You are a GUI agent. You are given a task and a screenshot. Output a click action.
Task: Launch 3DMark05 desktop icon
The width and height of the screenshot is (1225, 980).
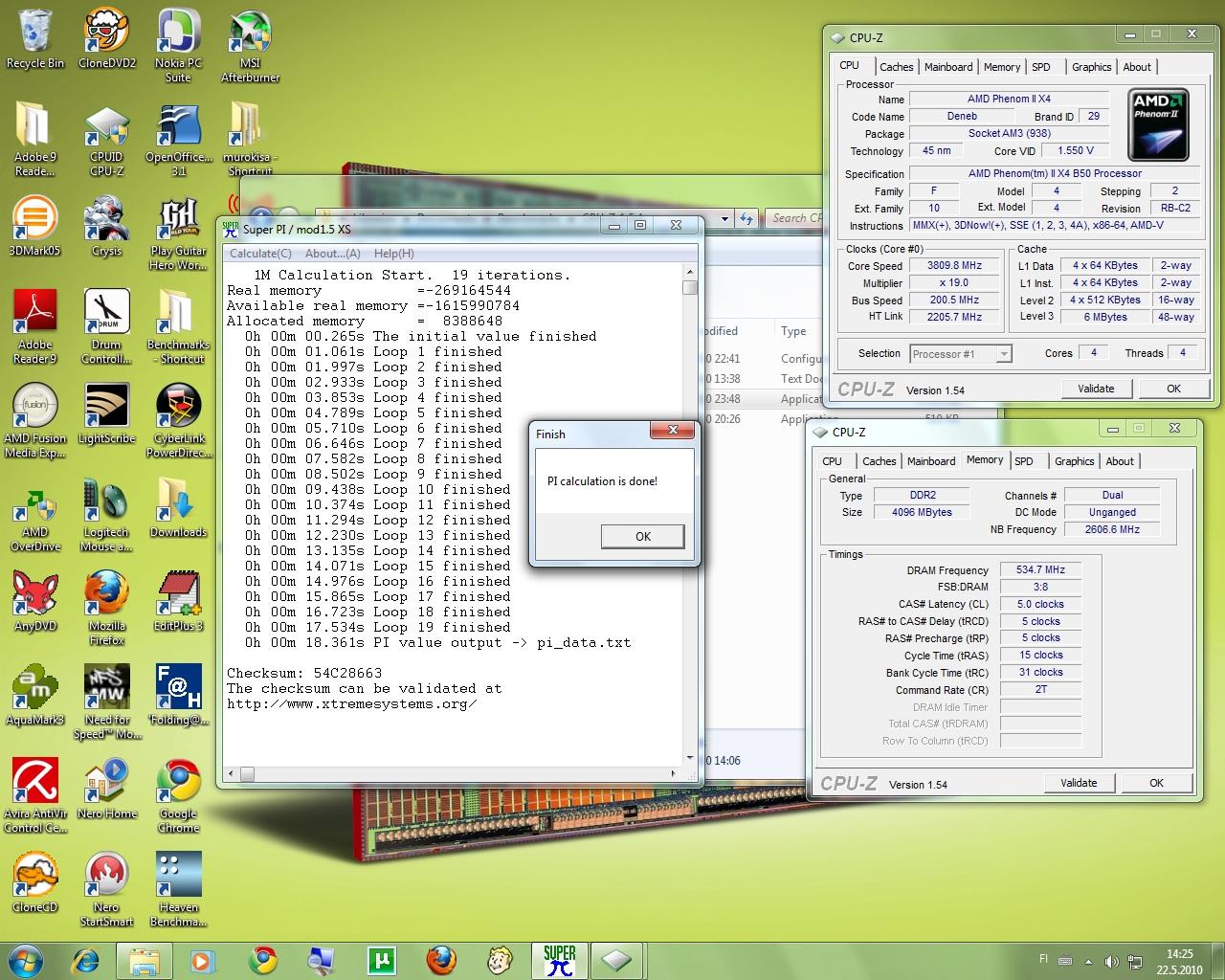[x=35, y=226]
